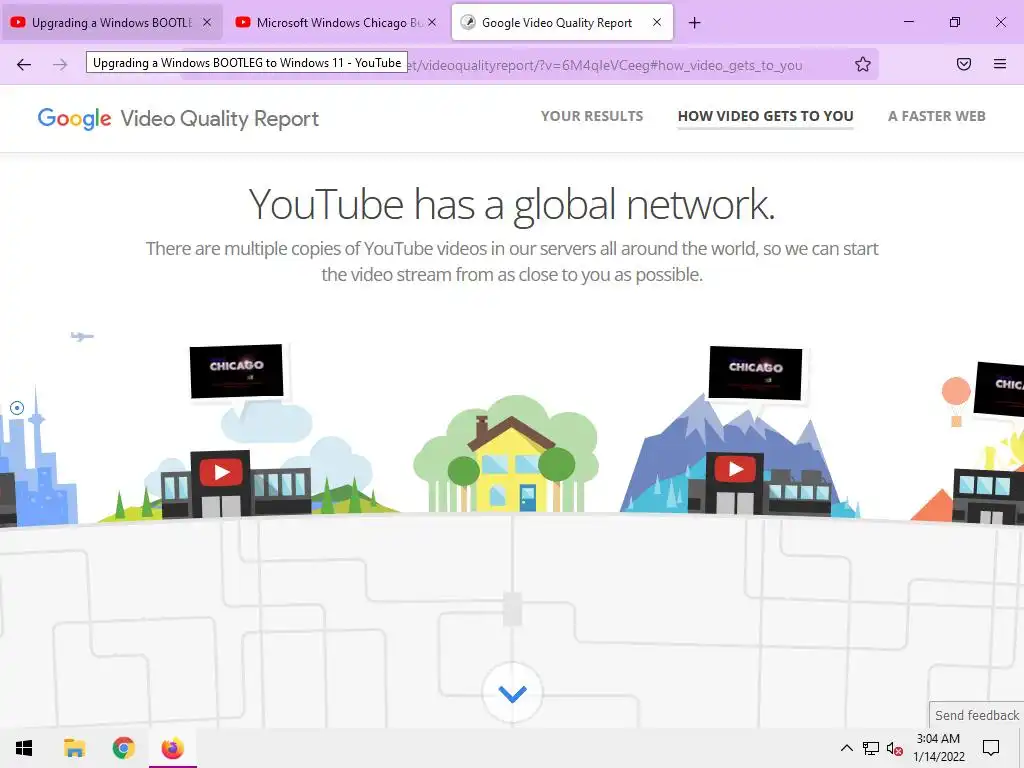The height and width of the screenshot is (768, 1024).
Task: Go back using the browser back arrow
Action: click(x=24, y=64)
